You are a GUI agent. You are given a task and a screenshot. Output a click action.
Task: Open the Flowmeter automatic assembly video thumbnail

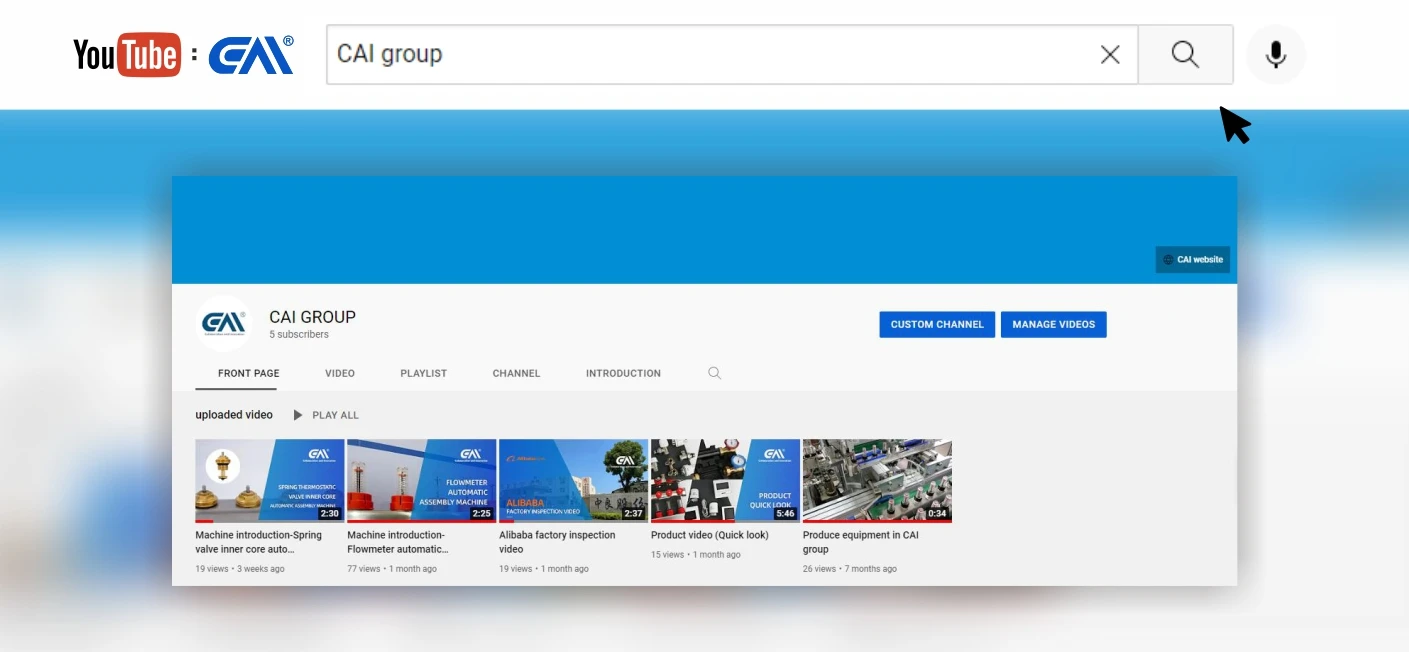(421, 480)
